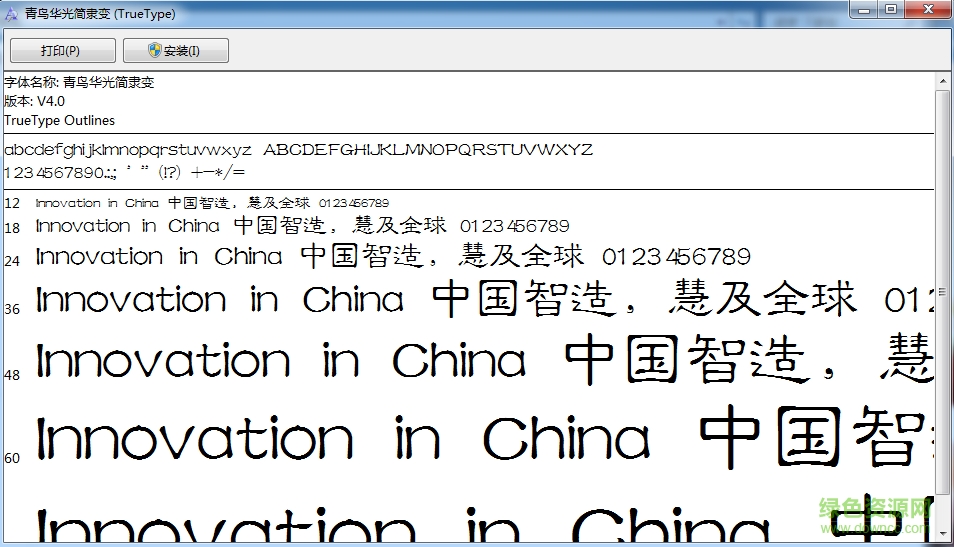Click the digits and punctuation sample line
The image size is (954, 547).
click(124, 173)
